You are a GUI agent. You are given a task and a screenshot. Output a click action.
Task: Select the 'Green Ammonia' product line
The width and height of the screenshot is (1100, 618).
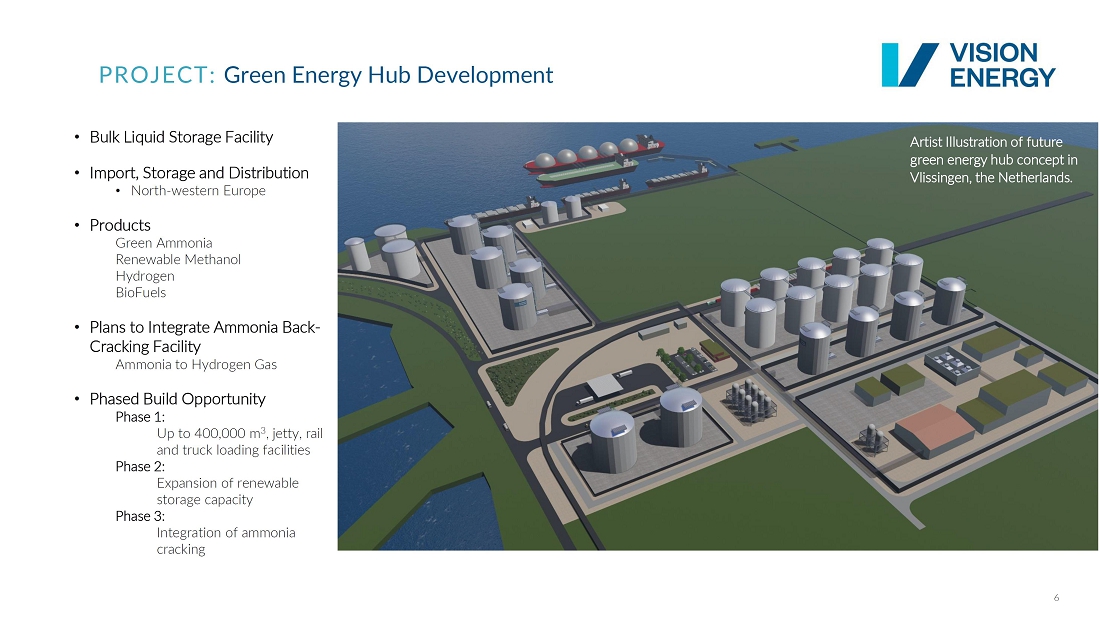point(164,243)
